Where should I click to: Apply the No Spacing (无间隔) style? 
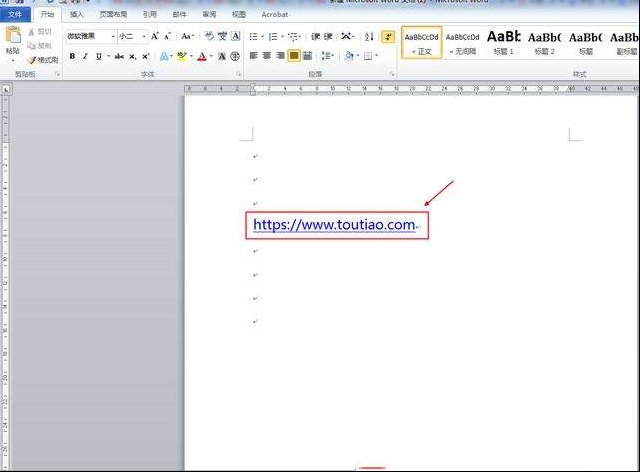point(462,43)
